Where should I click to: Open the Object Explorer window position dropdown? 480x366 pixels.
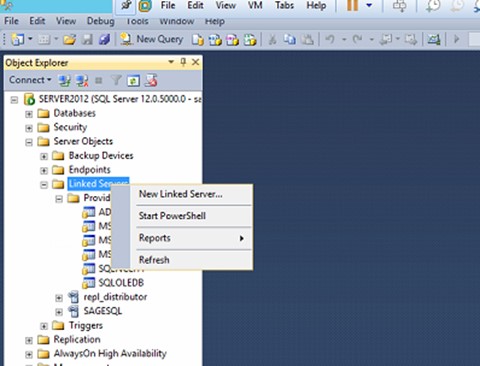(171, 62)
